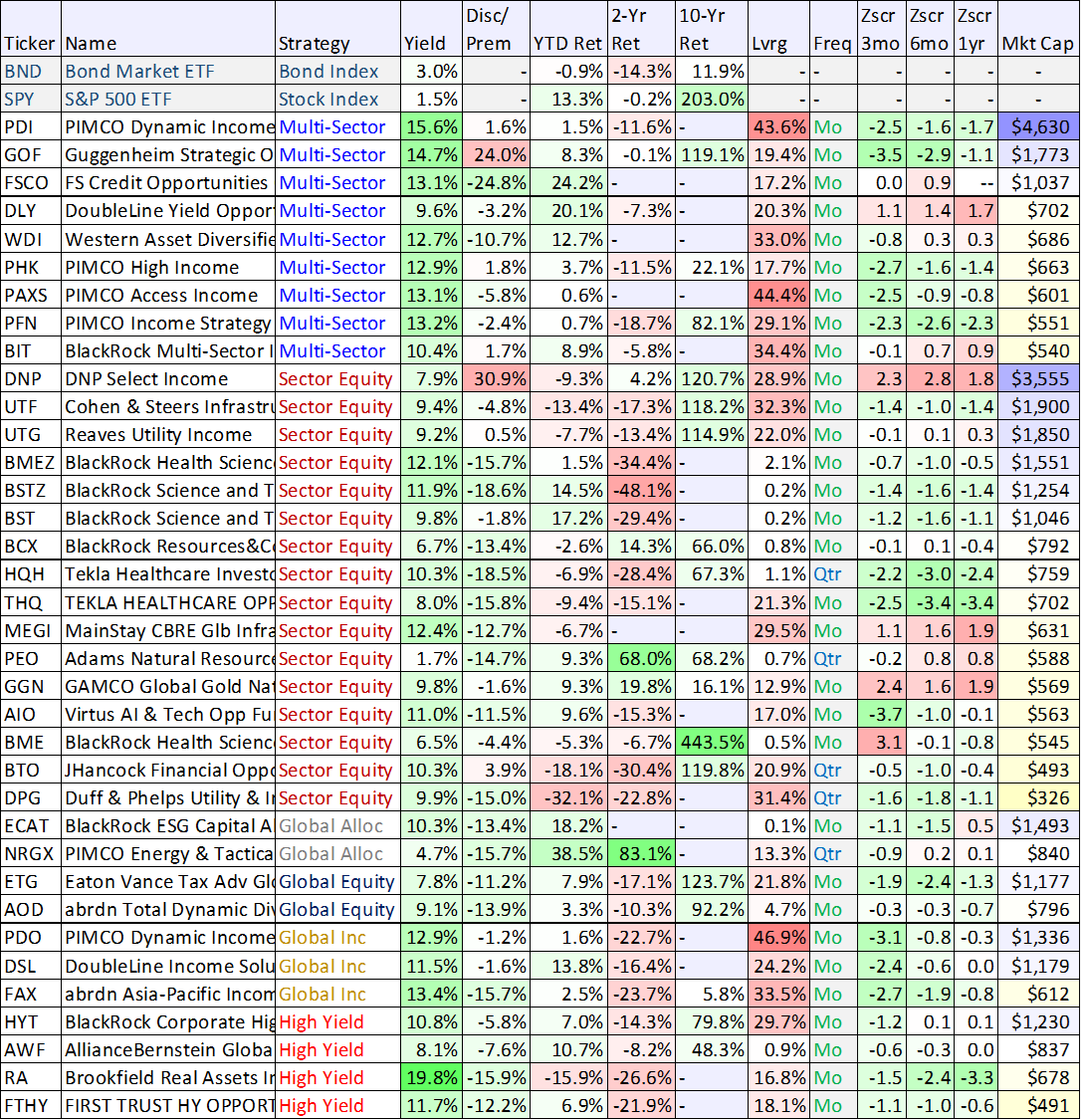Select the AWF ticker cell
Screen dimensions: 1081x1120
[x=30, y=1050]
